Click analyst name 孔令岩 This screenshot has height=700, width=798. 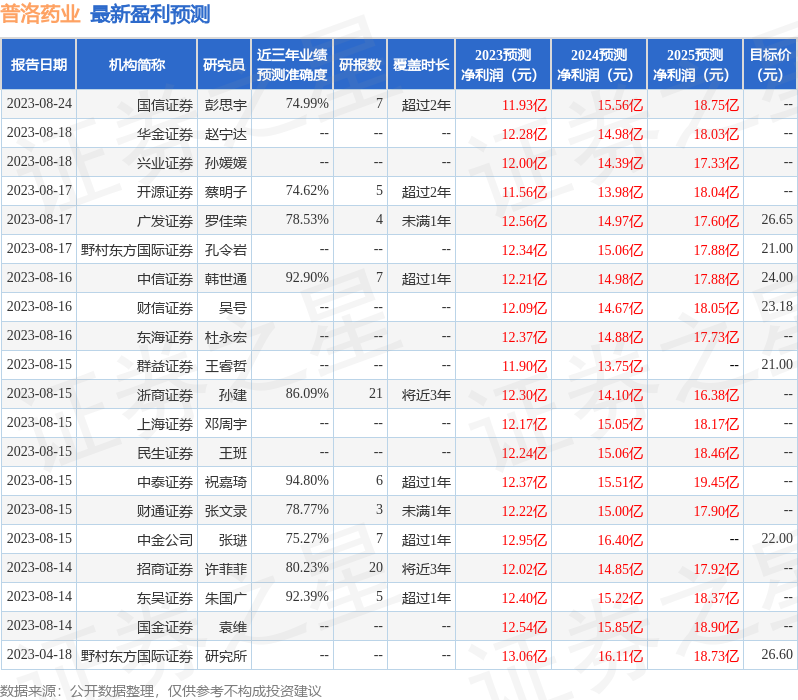point(225,250)
